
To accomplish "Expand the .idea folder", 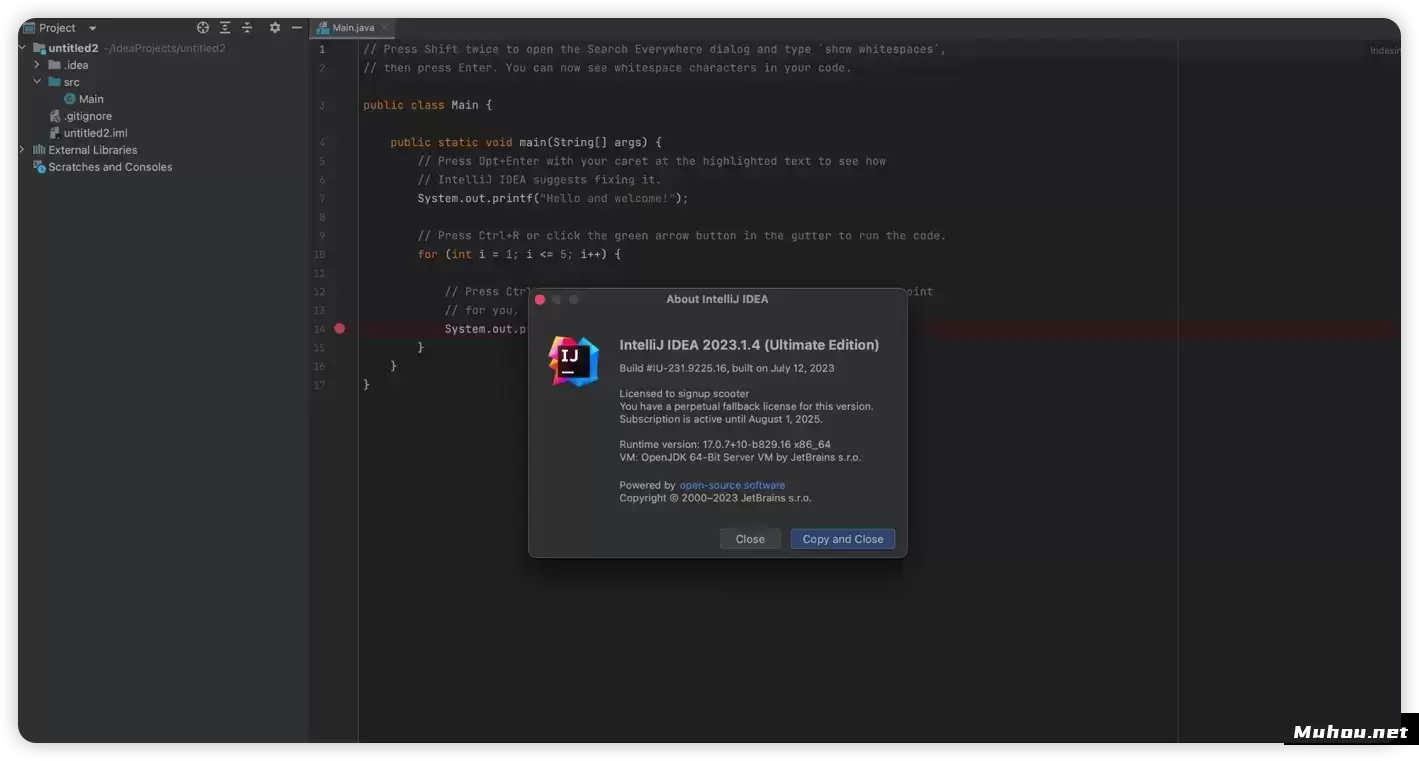I will (37, 65).
